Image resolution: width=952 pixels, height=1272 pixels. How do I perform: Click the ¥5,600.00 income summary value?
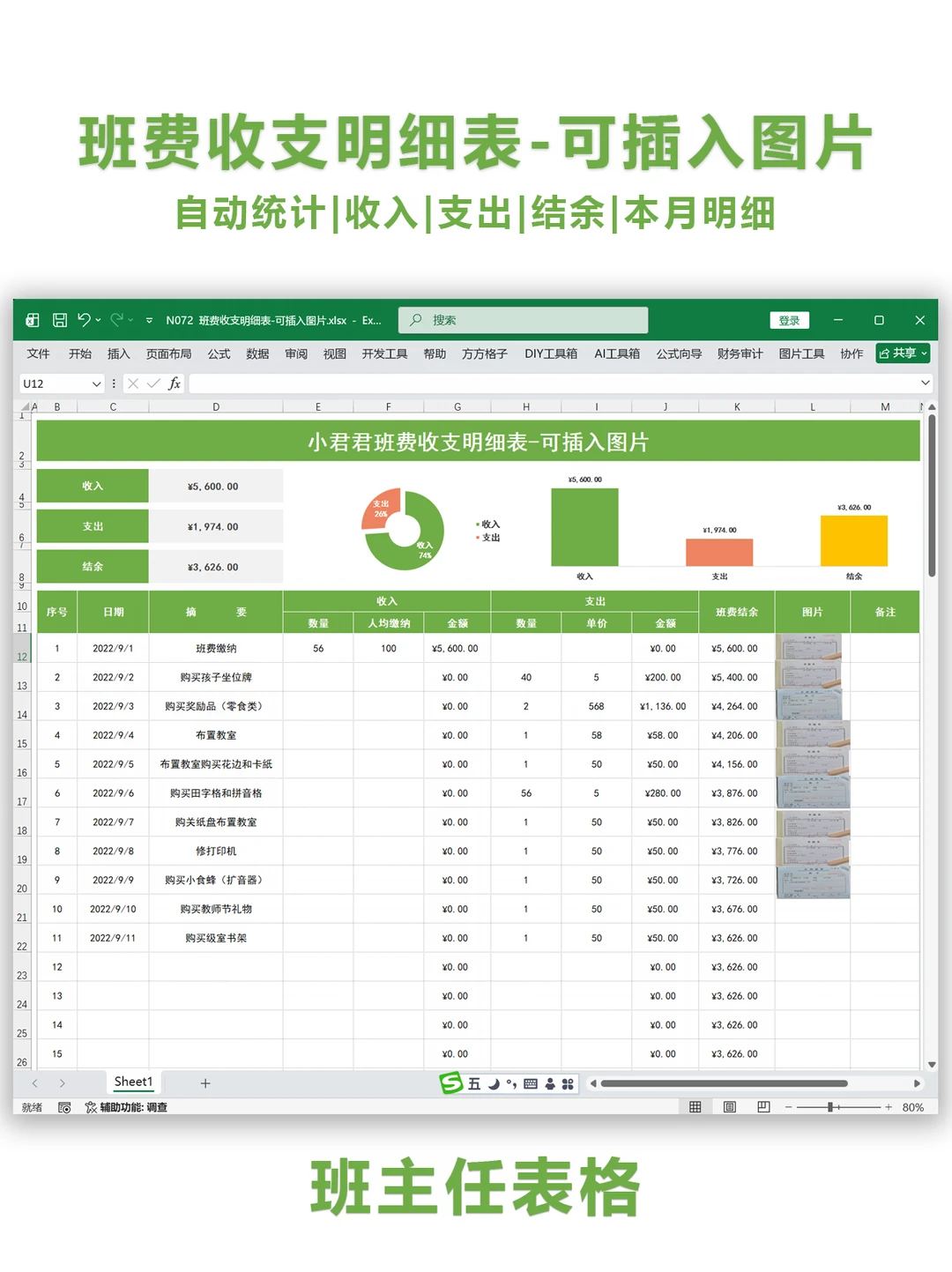[215, 486]
